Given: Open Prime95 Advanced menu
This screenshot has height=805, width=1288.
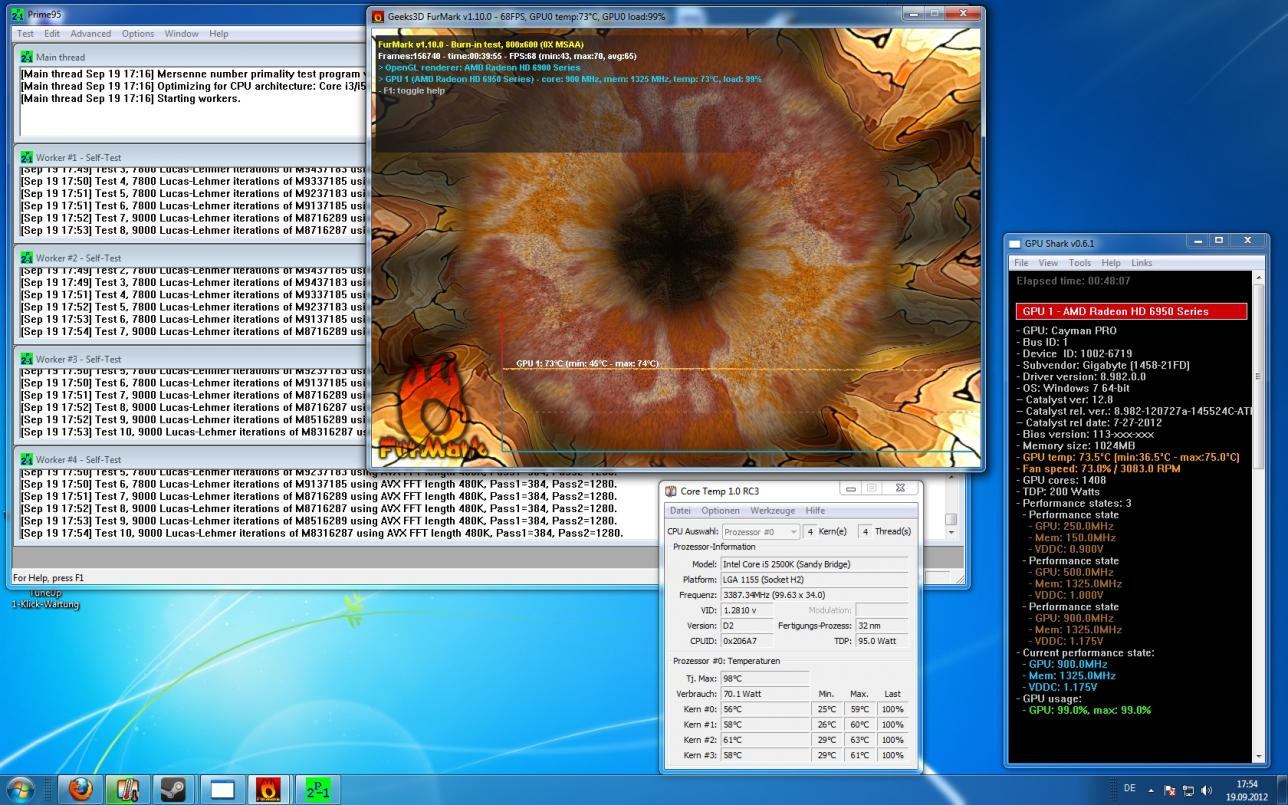Looking at the screenshot, I should [x=91, y=33].
